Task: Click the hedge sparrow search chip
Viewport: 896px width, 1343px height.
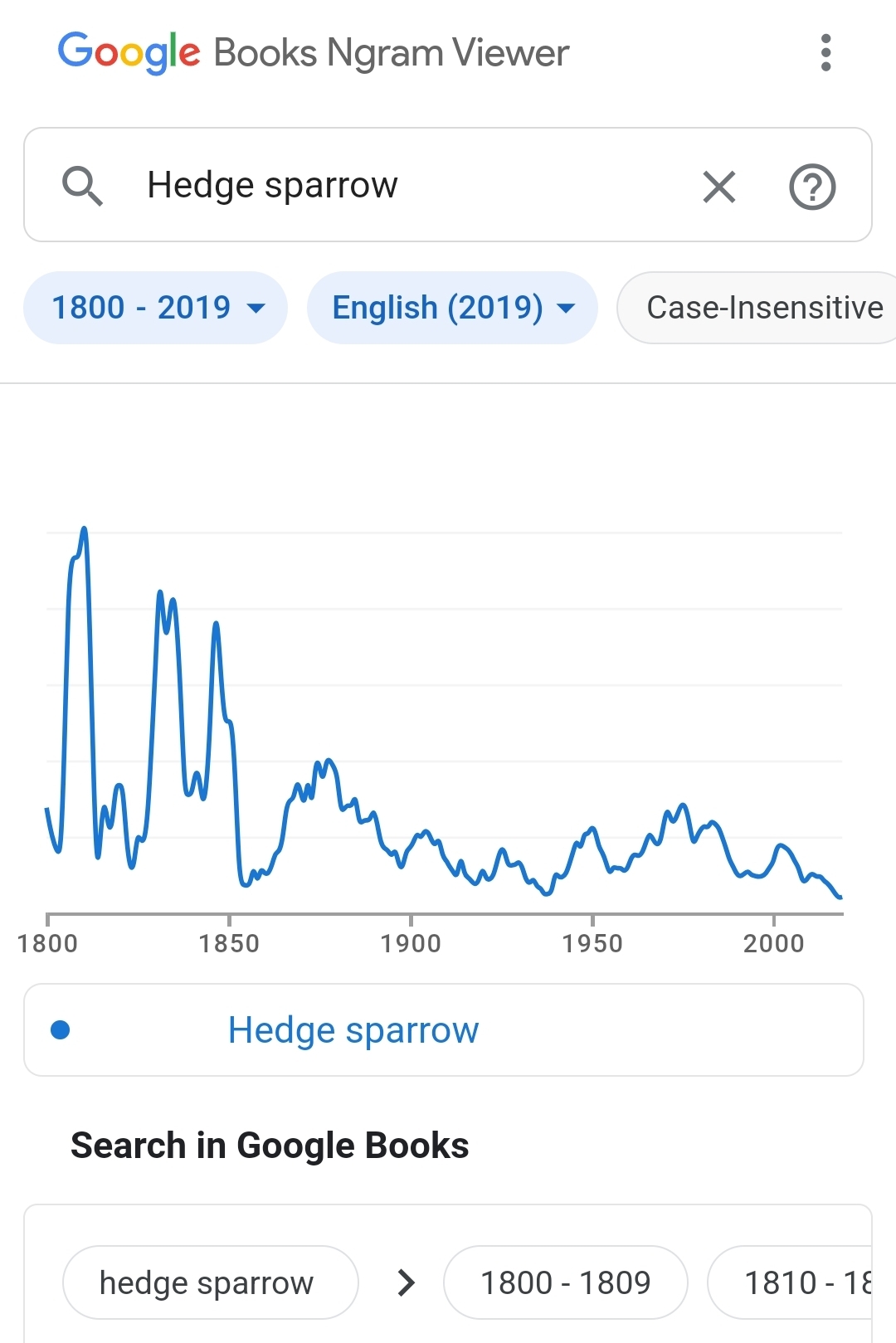Action: pyautogui.click(x=207, y=1282)
